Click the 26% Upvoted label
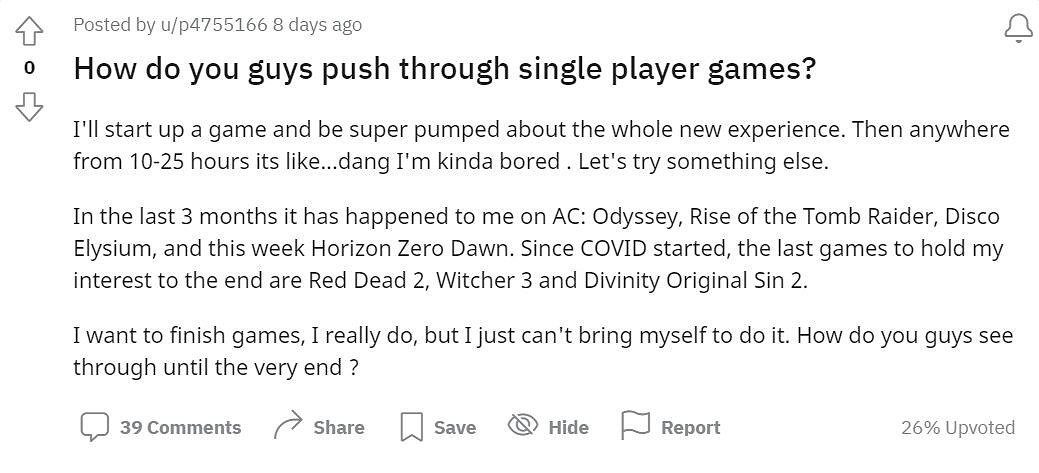 (957, 428)
